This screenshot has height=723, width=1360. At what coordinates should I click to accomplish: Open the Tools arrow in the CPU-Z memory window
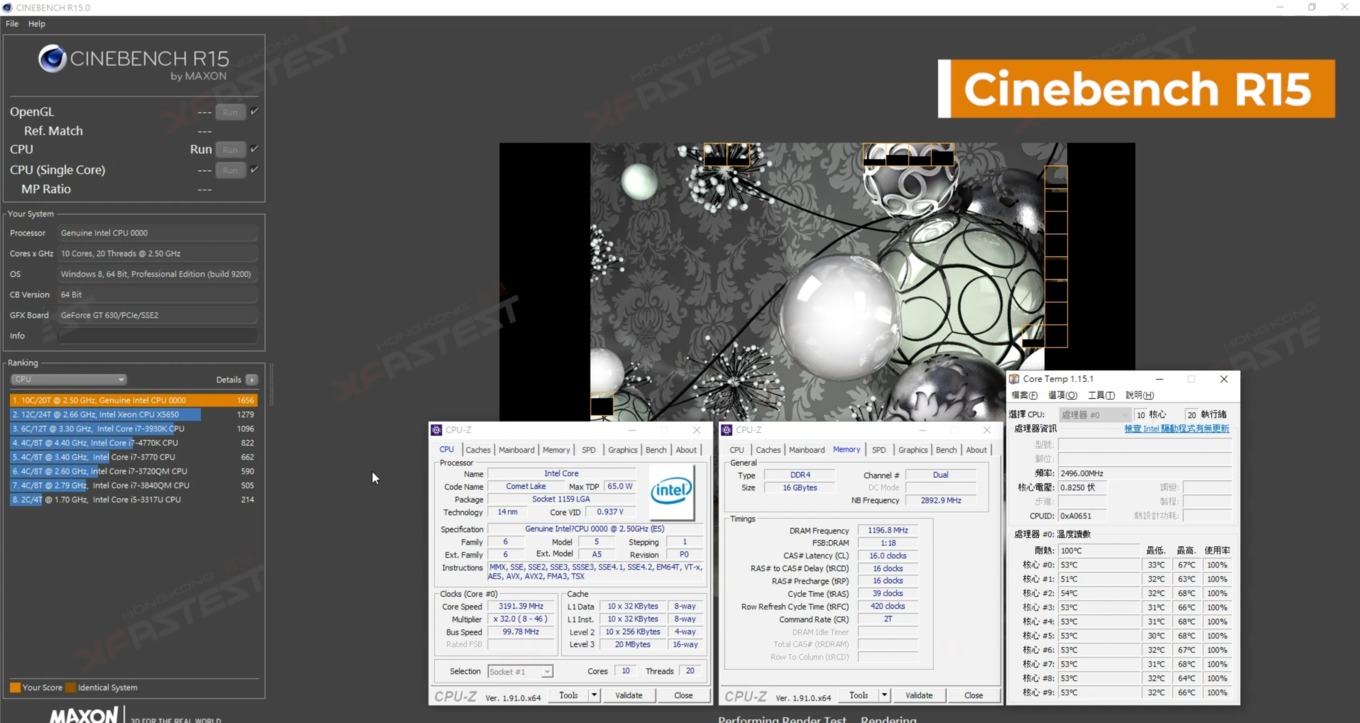(883, 695)
